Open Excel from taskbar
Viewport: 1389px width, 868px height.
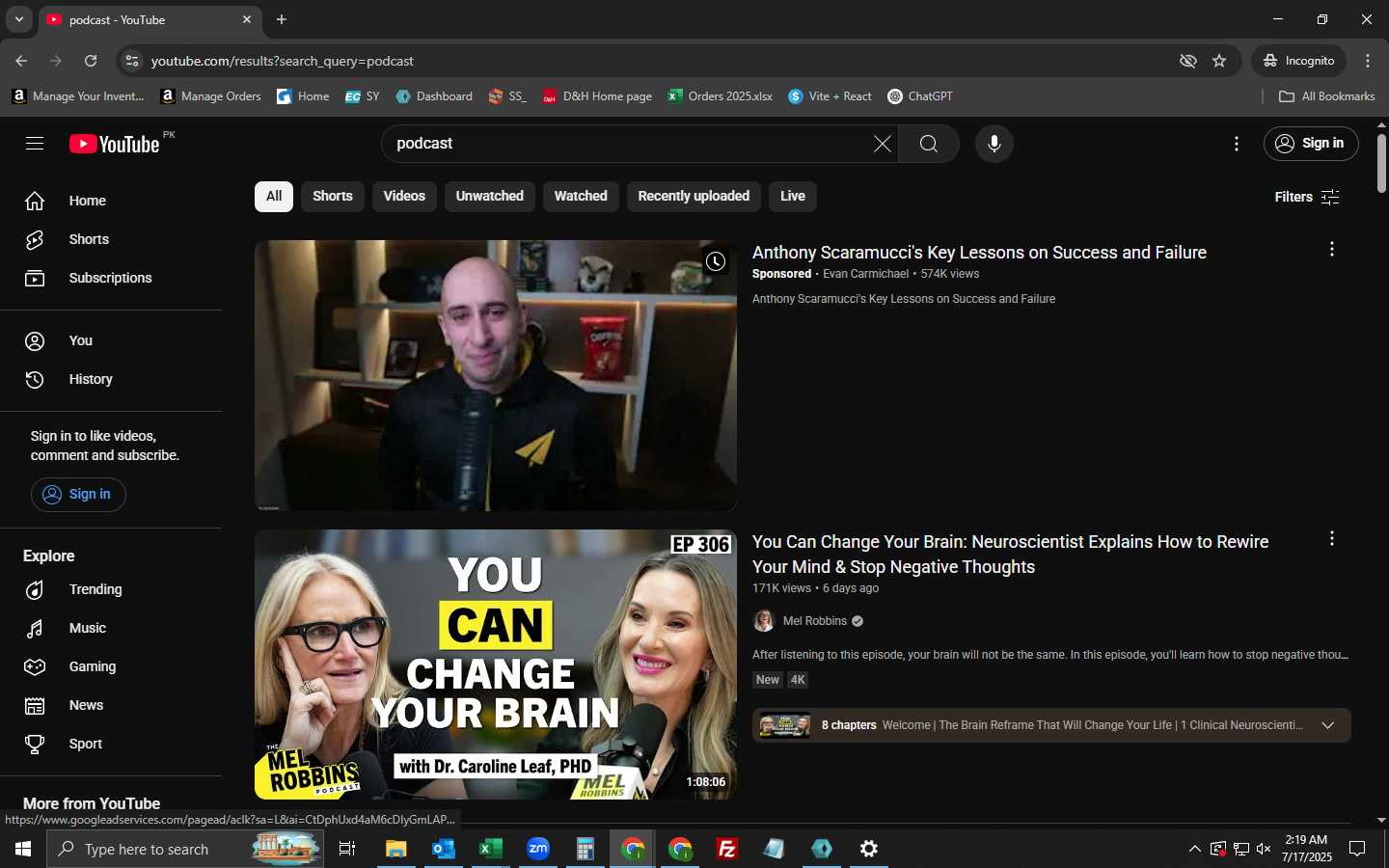tap(490, 849)
